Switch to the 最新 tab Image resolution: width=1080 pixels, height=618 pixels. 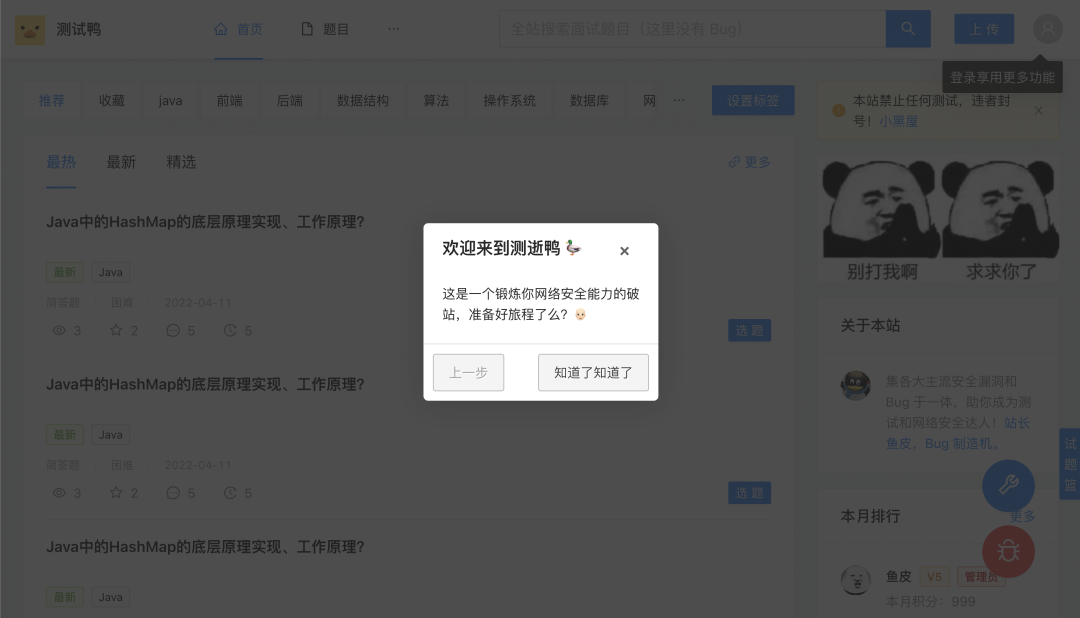[x=121, y=162]
